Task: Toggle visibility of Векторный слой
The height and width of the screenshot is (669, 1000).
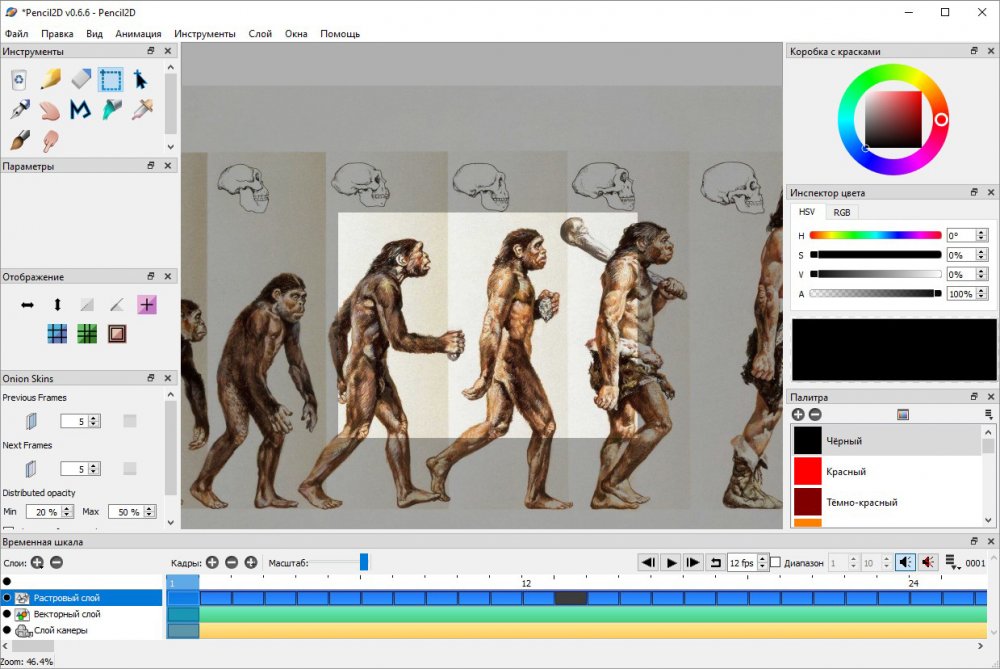Action: click(6, 614)
